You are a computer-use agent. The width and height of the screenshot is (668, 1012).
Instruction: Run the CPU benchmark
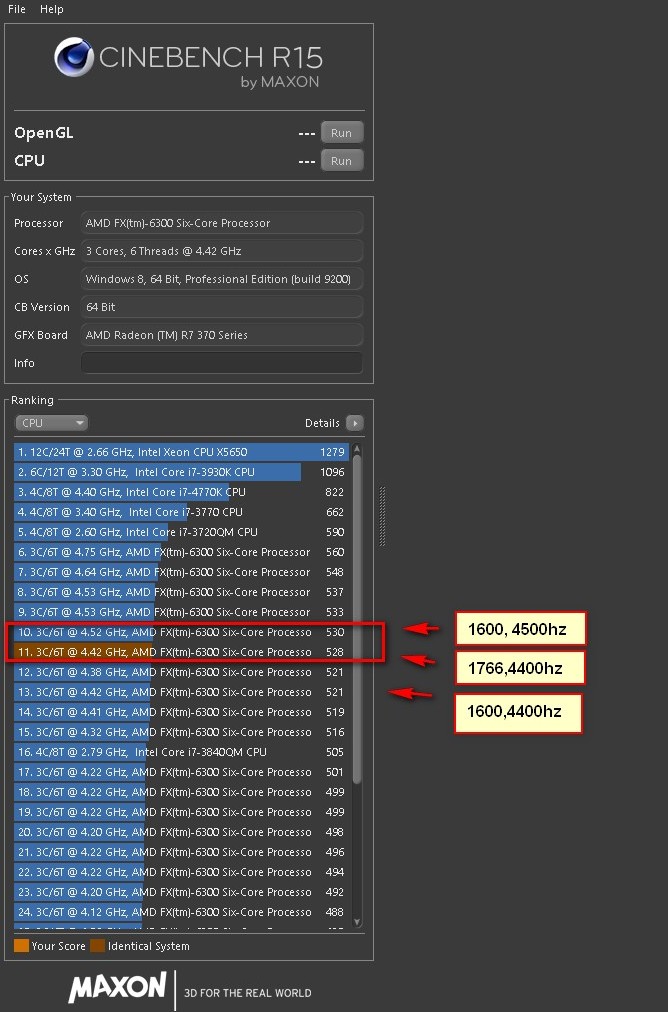click(341, 161)
